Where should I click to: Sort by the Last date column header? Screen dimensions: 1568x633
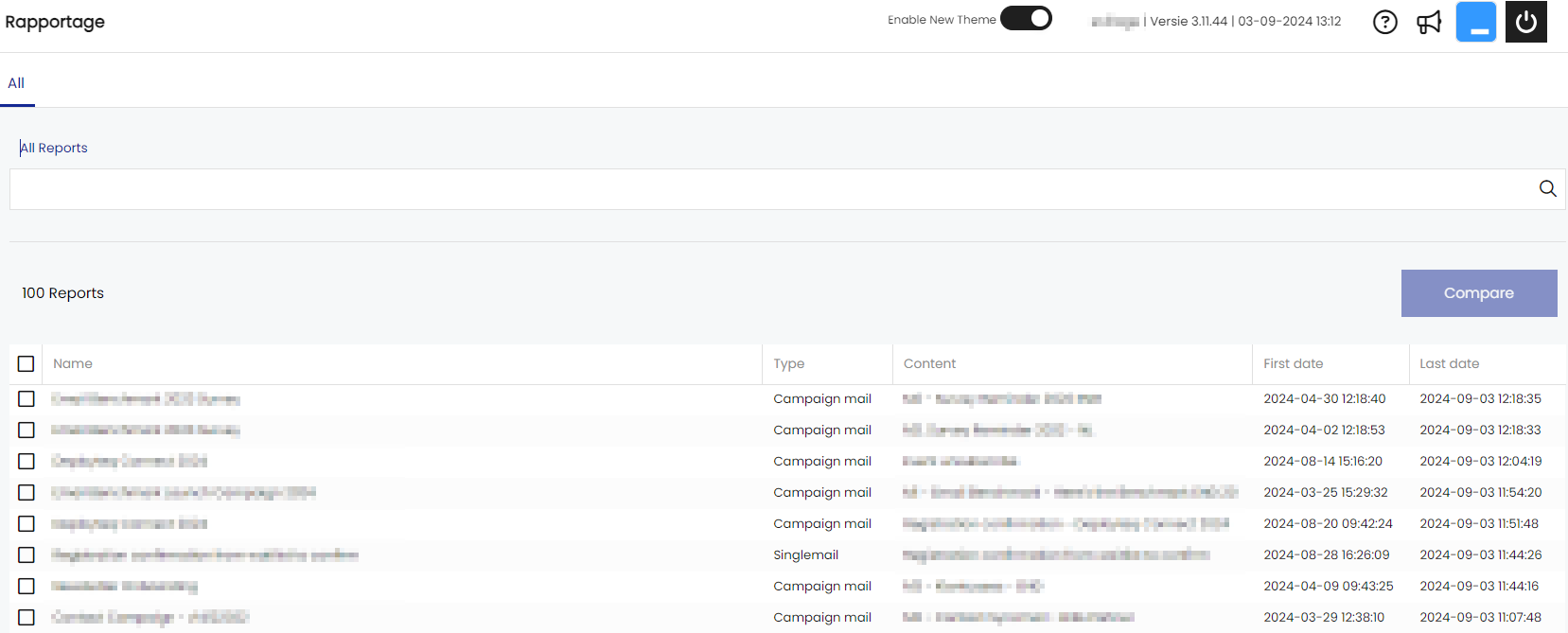[x=1449, y=363]
